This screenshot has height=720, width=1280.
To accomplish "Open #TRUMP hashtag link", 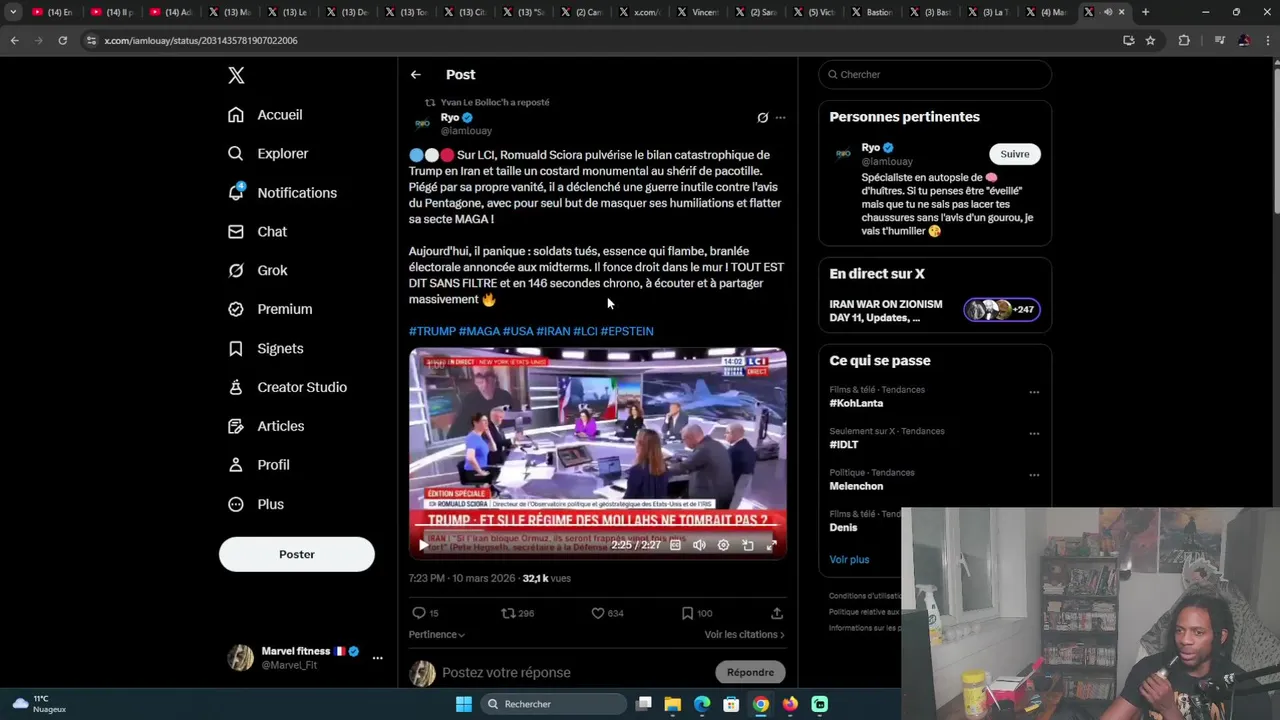I will click(432, 331).
